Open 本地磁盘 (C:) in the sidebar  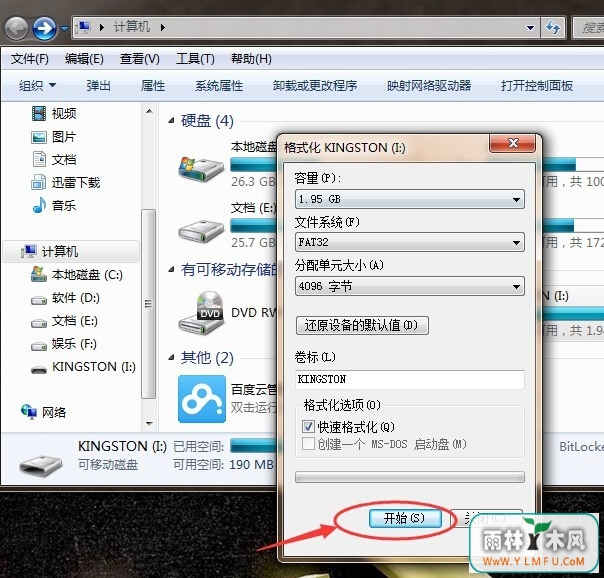(x=77, y=275)
